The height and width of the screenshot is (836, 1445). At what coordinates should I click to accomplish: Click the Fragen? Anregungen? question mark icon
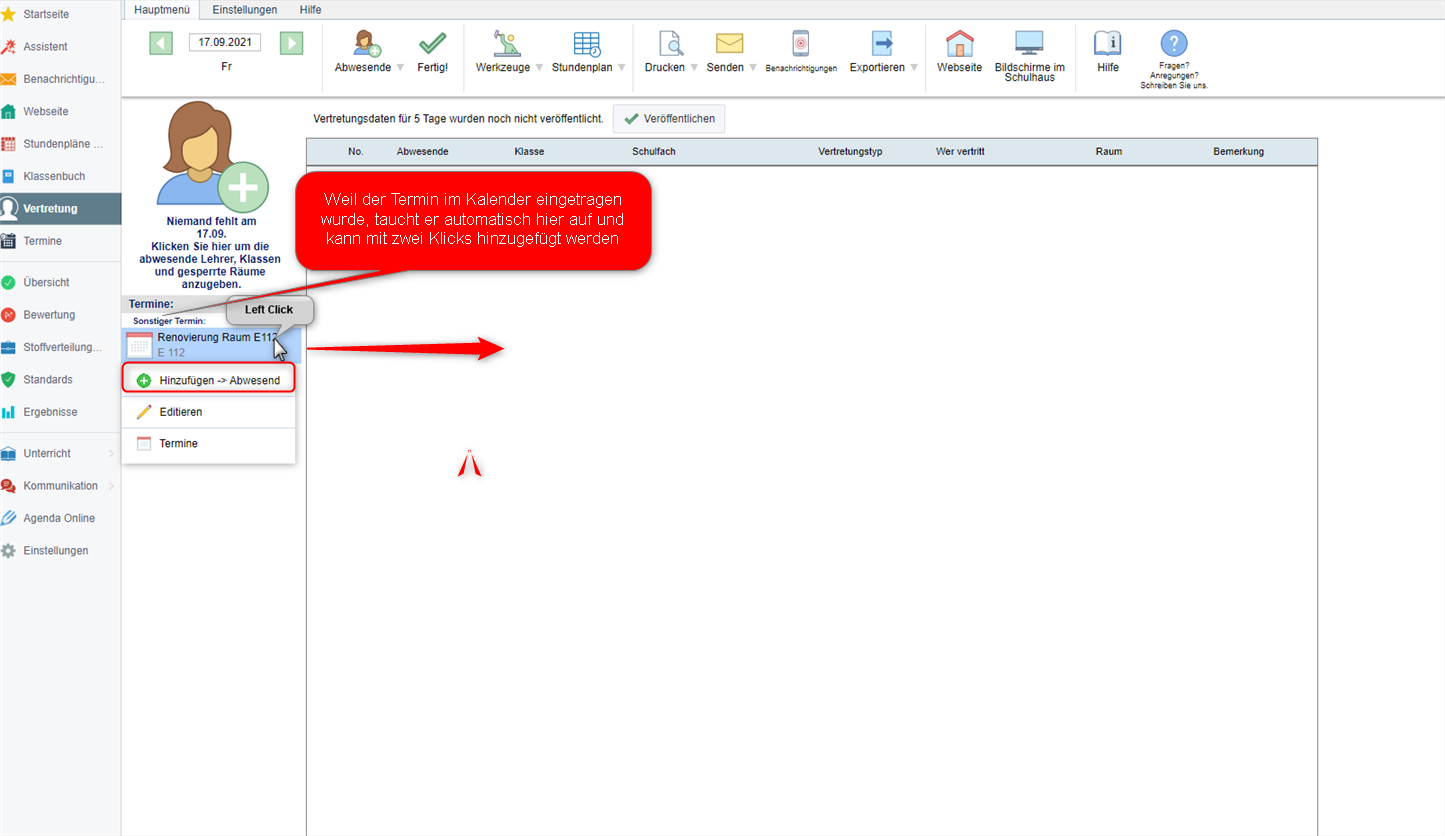tap(1173, 43)
